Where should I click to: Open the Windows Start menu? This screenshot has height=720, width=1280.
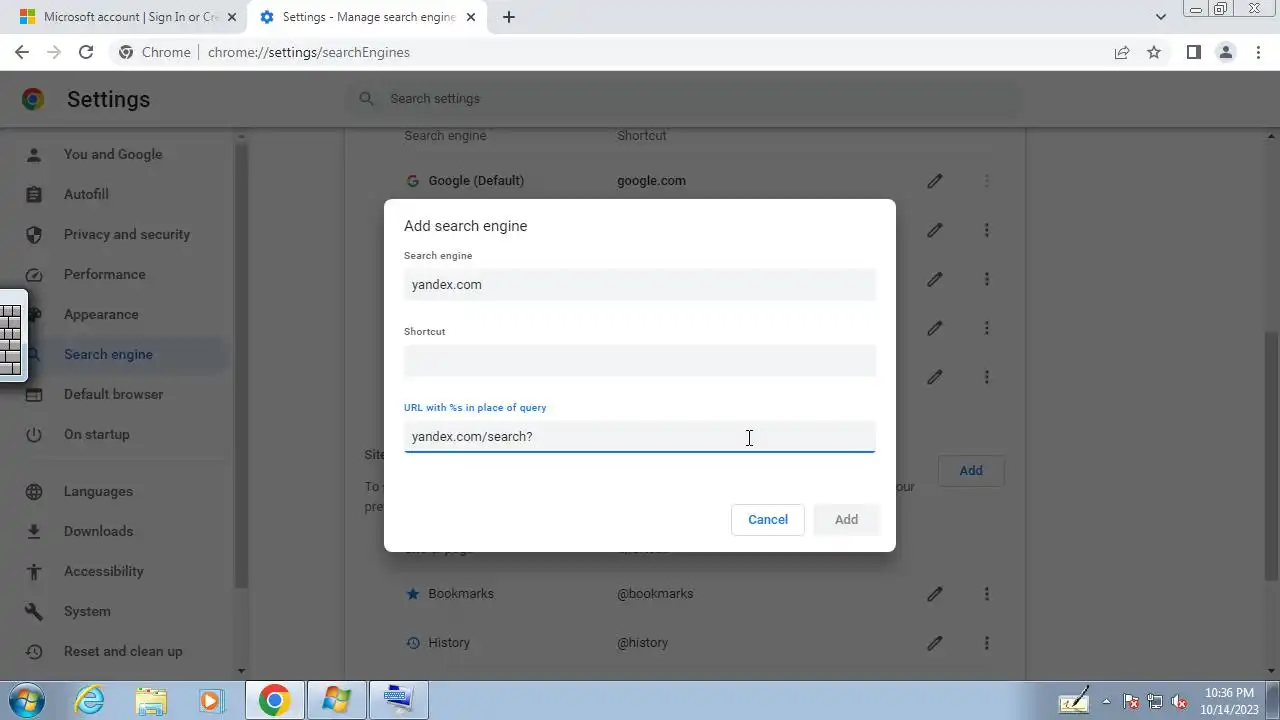pos(27,700)
